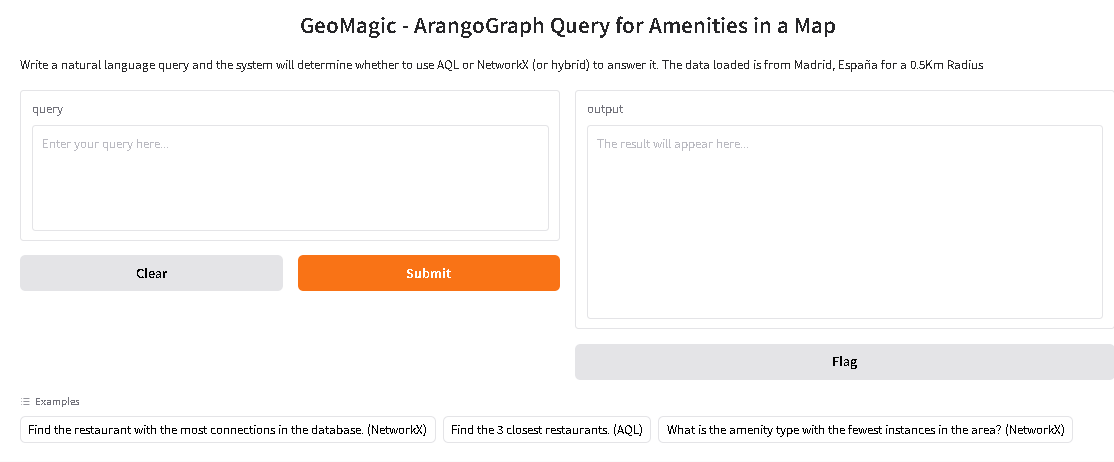Click the description text about Madrid data
1114x462 pixels.
point(502,65)
